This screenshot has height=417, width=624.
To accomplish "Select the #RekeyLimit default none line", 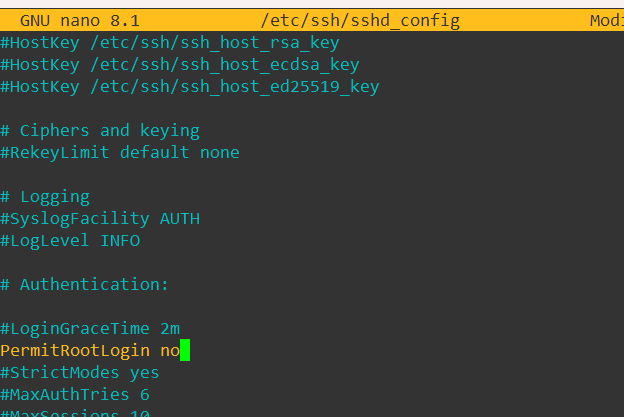I will (x=120, y=153).
